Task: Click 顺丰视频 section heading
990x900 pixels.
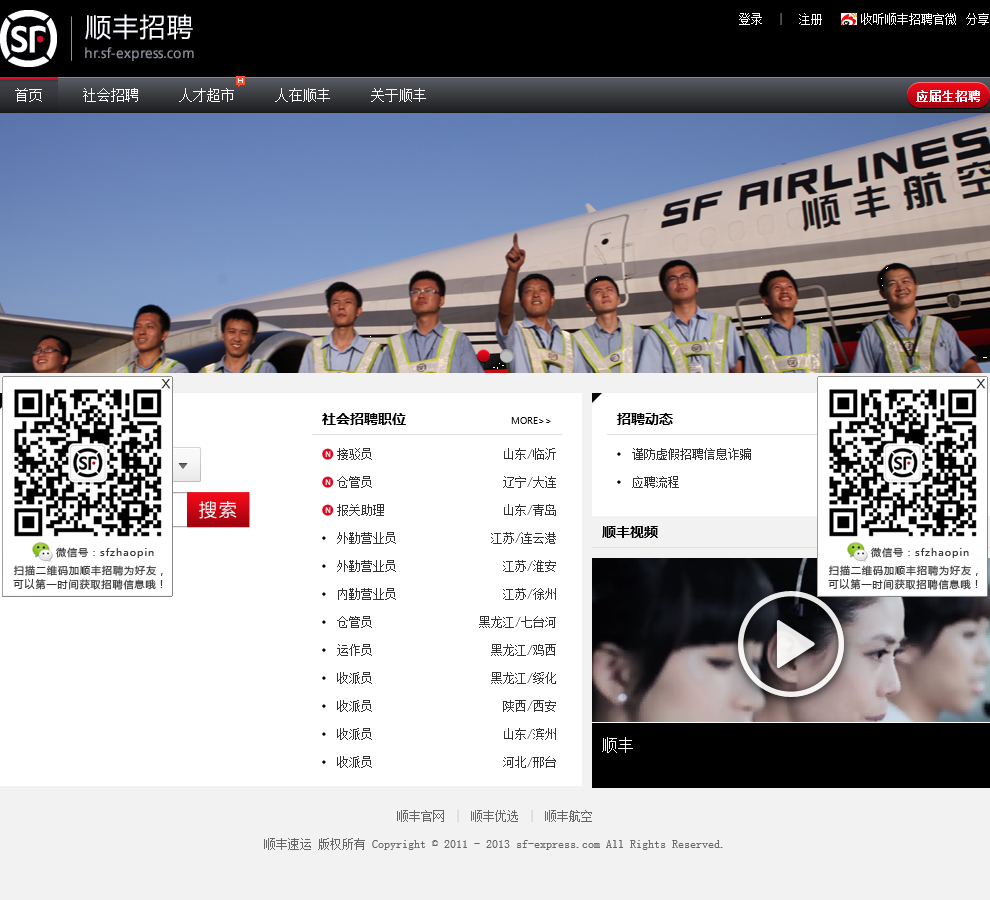Action: pyautogui.click(x=629, y=532)
